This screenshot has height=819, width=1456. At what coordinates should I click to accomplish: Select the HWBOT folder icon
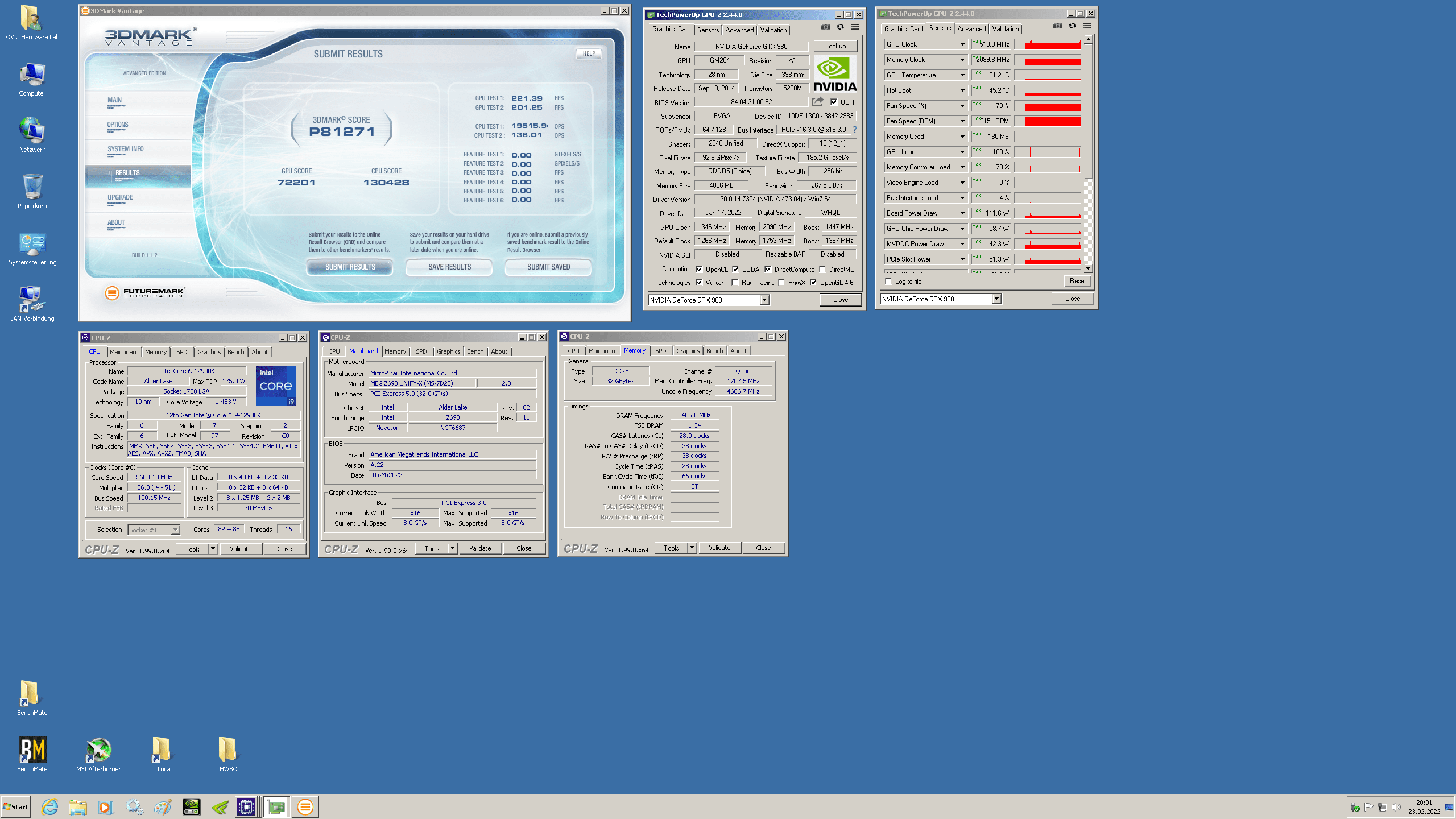pyautogui.click(x=230, y=755)
